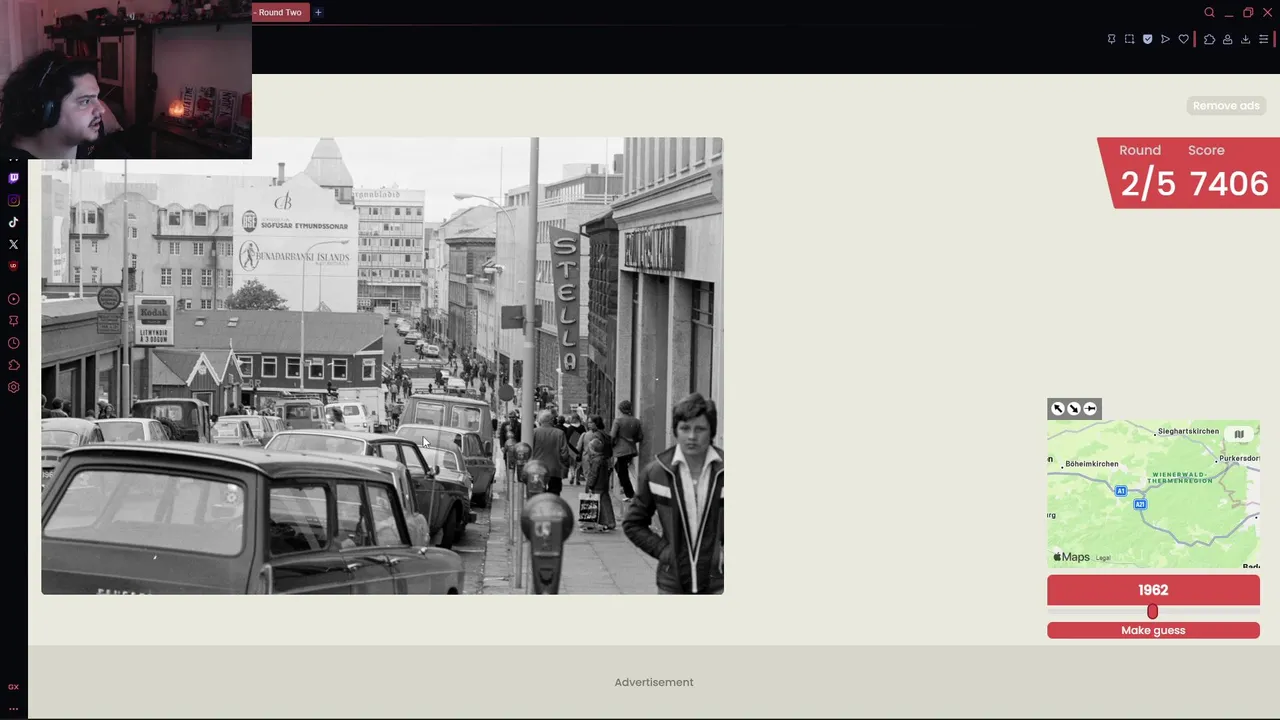The height and width of the screenshot is (720, 1280).
Task: Click the Advertisement label
Action: [x=654, y=682]
